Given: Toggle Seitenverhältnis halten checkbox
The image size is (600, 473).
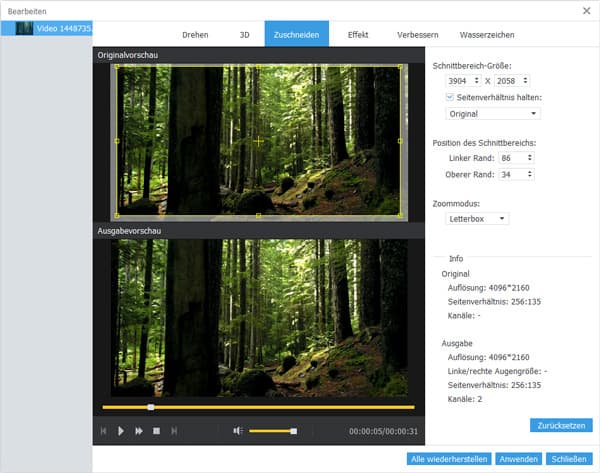Looking at the screenshot, I should [450, 97].
